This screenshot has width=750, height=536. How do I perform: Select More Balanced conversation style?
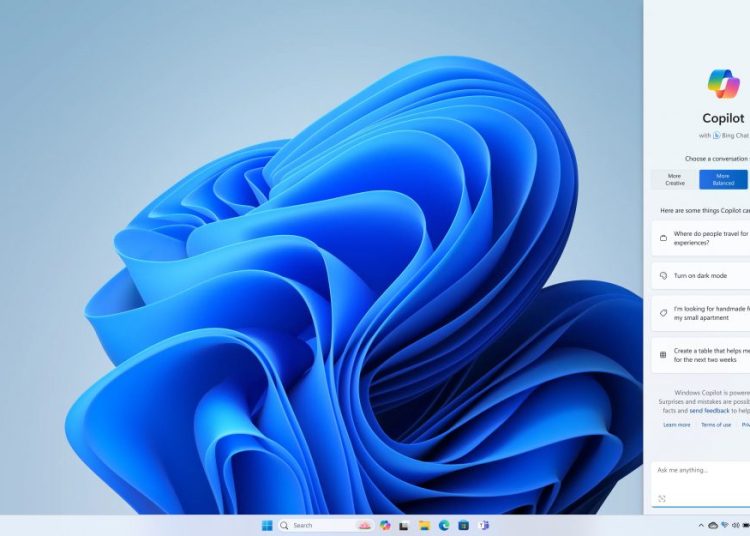(723, 180)
